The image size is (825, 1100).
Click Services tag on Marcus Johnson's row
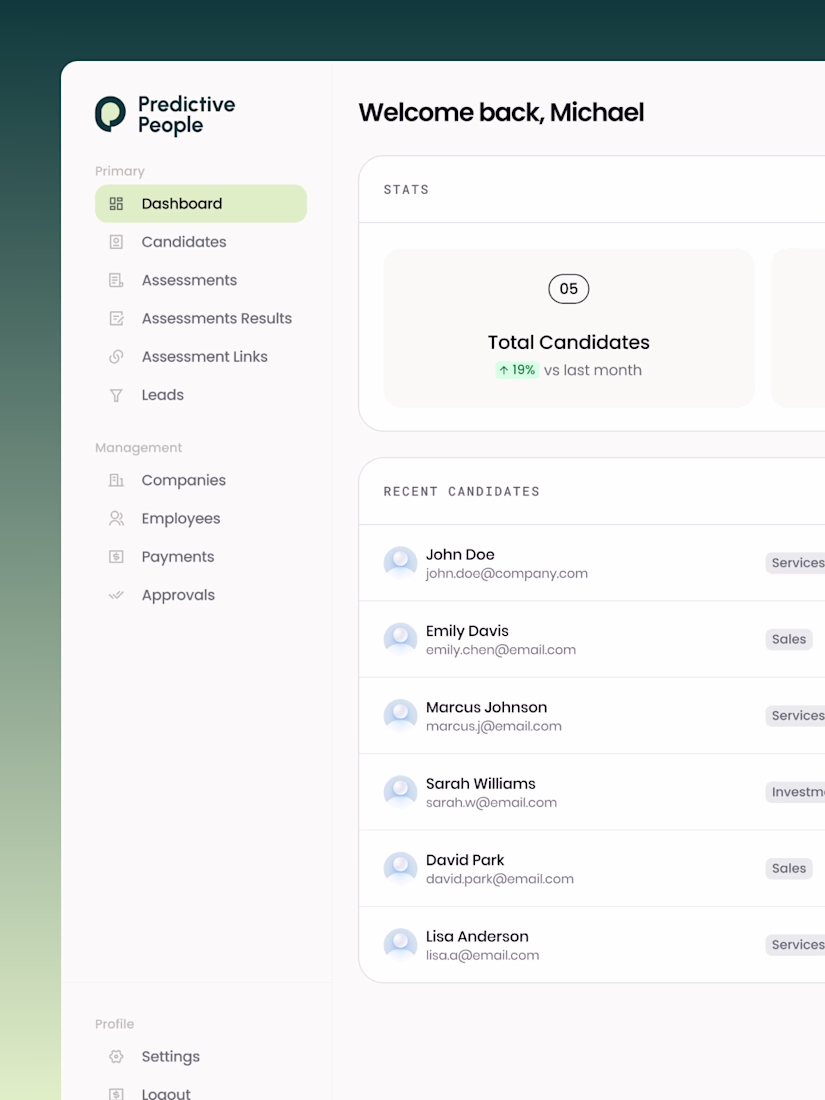(x=796, y=716)
